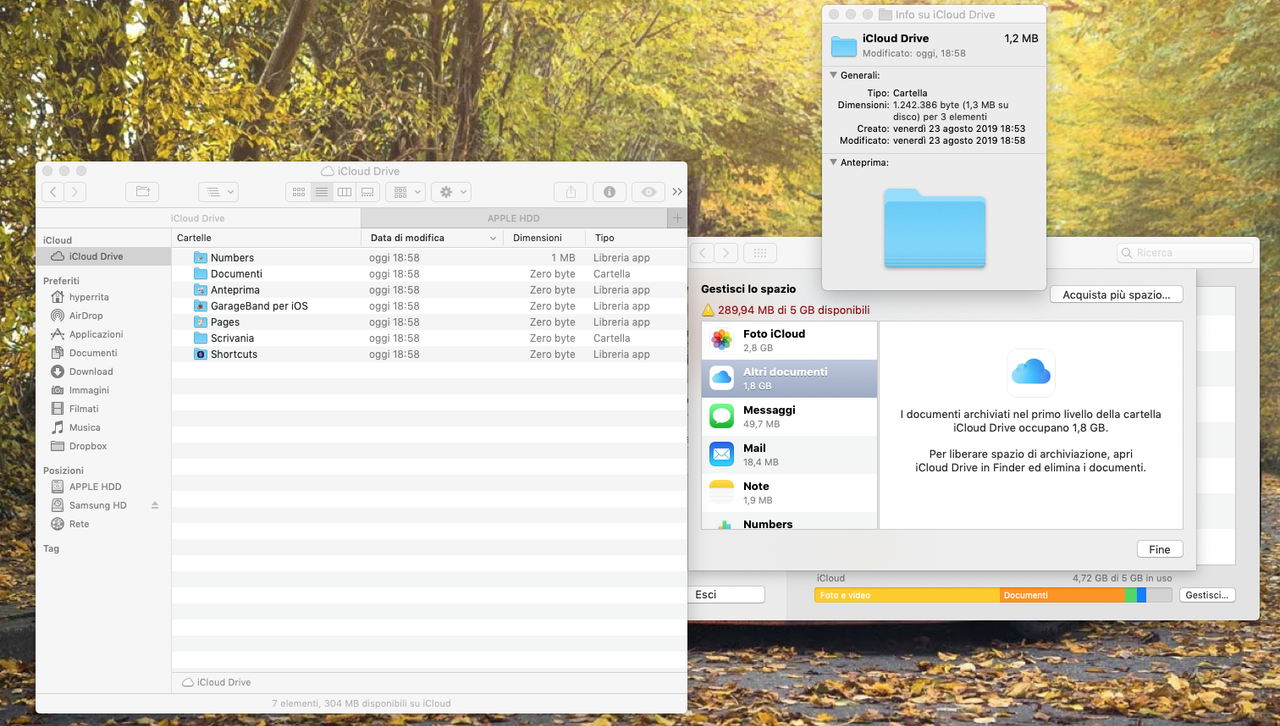This screenshot has height=726, width=1280.
Task: Select the Documenti folder row
Action: click(x=429, y=274)
